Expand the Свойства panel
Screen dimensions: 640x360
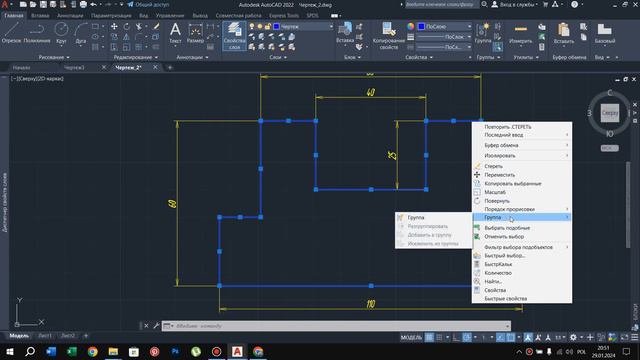pos(419,57)
